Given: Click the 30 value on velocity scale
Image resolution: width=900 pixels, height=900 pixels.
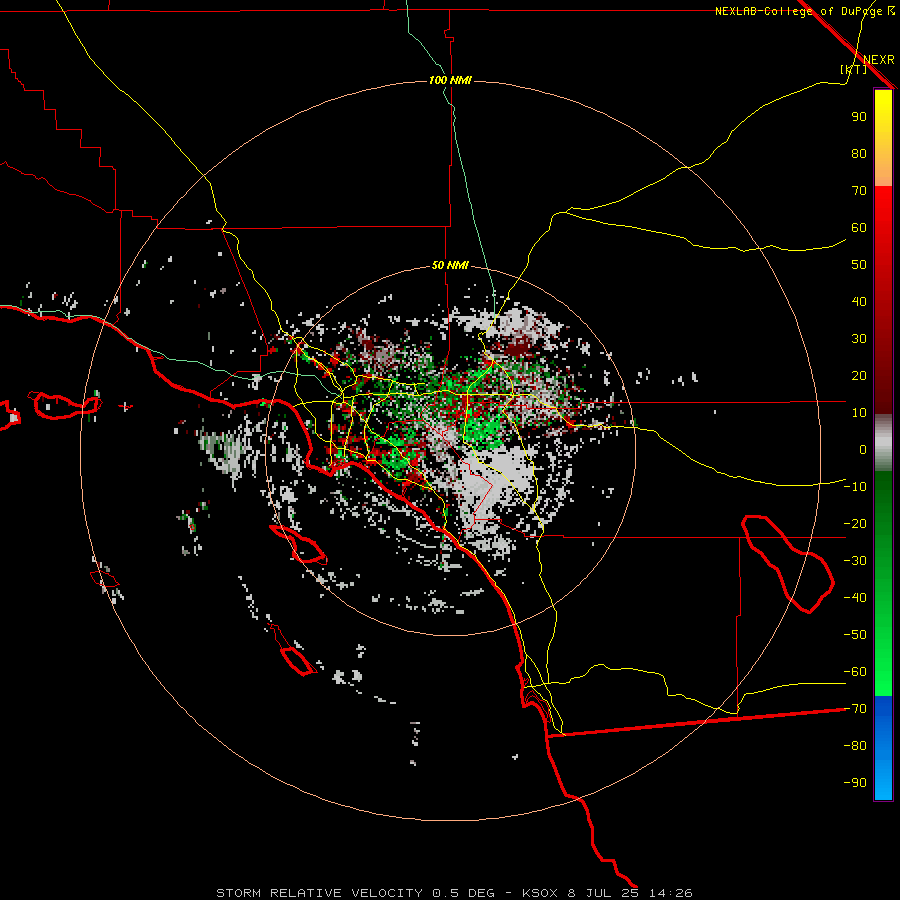Looking at the screenshot, I should [x=859, y=339].
